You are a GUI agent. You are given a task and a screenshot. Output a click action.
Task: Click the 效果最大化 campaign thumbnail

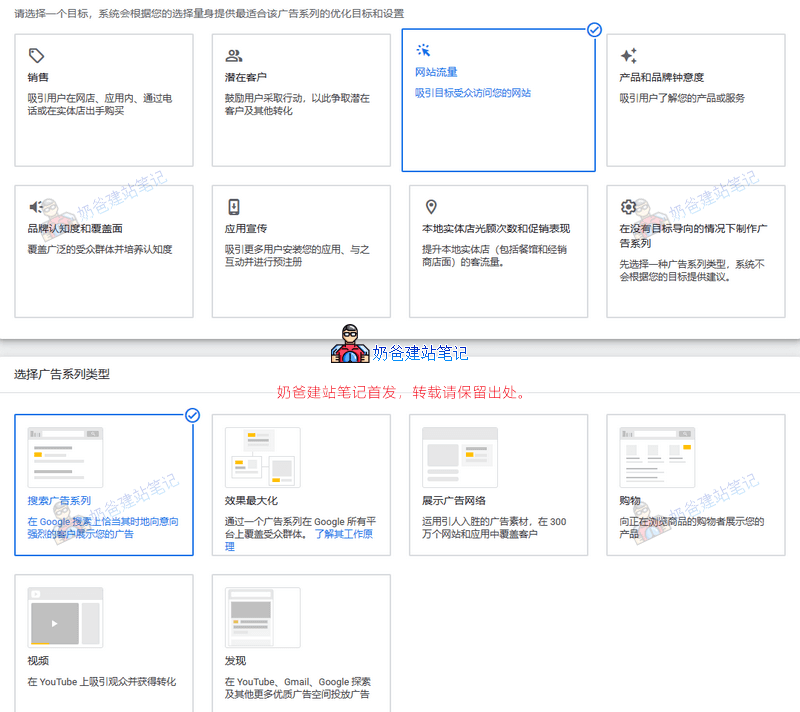pos(262,457)
